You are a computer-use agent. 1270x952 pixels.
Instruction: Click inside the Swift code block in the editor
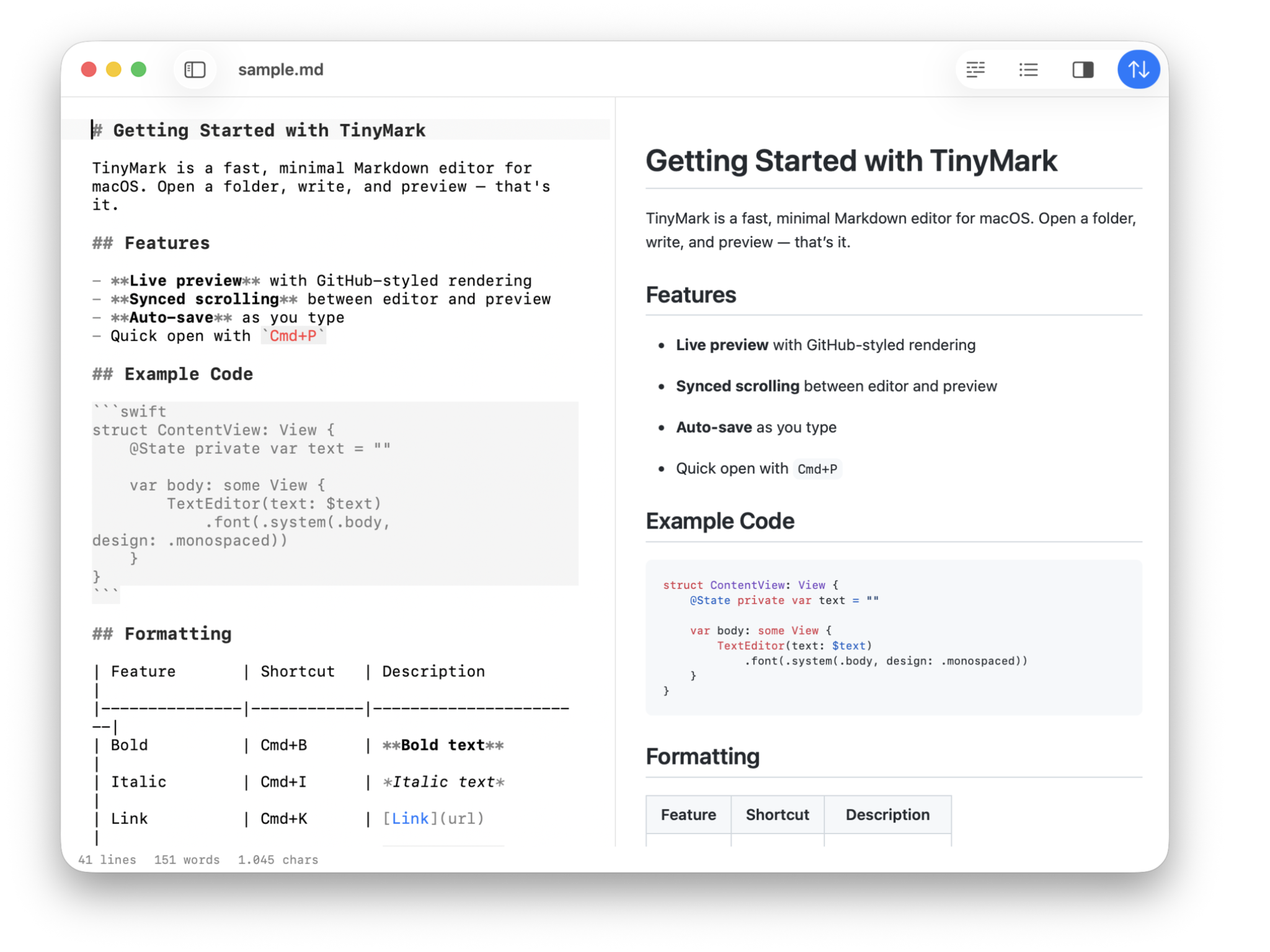[279, 496]
